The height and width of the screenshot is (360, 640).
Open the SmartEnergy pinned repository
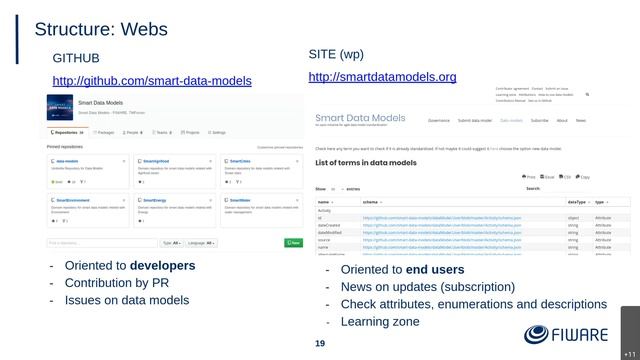(155, 200)
